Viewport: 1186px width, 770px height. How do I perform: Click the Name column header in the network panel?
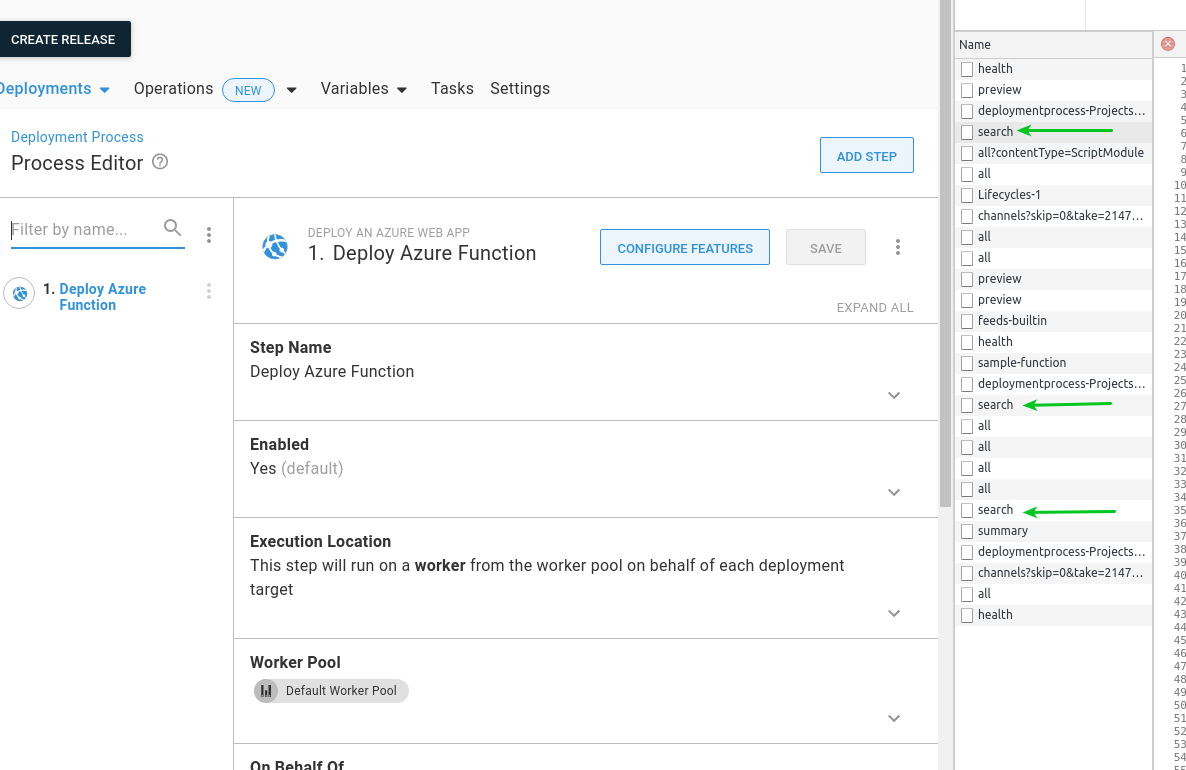[1053, 45]
